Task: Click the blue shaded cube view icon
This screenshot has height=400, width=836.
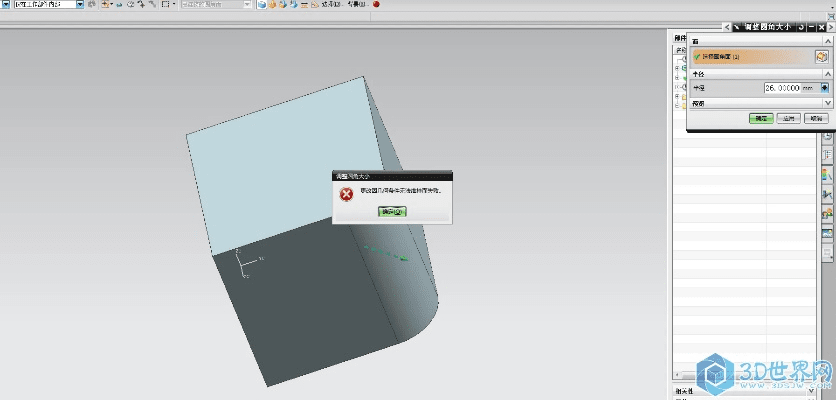Action: [262, 5]
